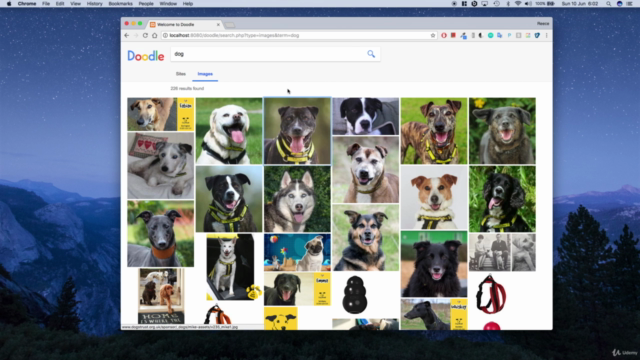Open Spotlight search in menu bar
Viewport: 640px width, 360px height.
pos(608,4)
